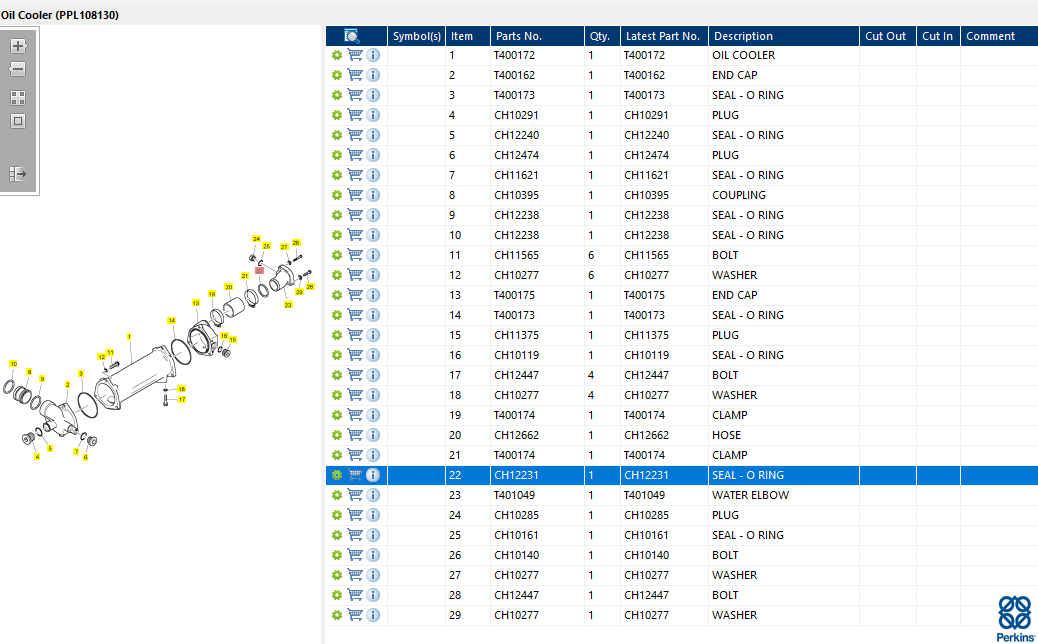Click Latest Part No. column header
This screenshot has width=1038, height=644.
click(x=664, y=36)
